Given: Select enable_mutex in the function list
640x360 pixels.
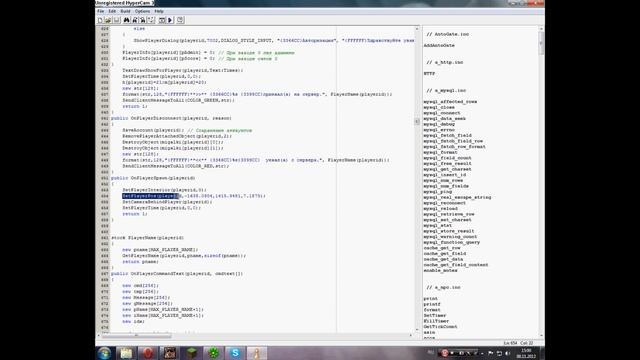Looking at the screenshot, I should (x=440, y=270).
